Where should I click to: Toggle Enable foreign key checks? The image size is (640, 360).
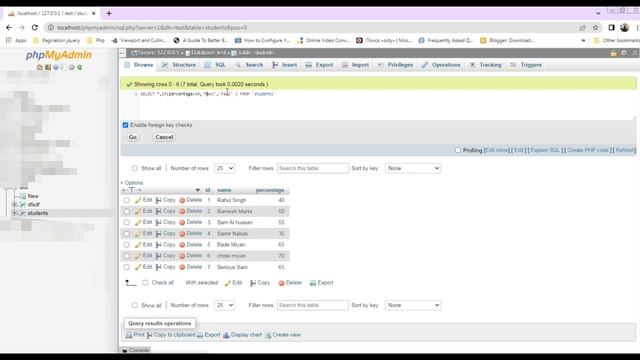pyautogui.click(x=126, y=125)
